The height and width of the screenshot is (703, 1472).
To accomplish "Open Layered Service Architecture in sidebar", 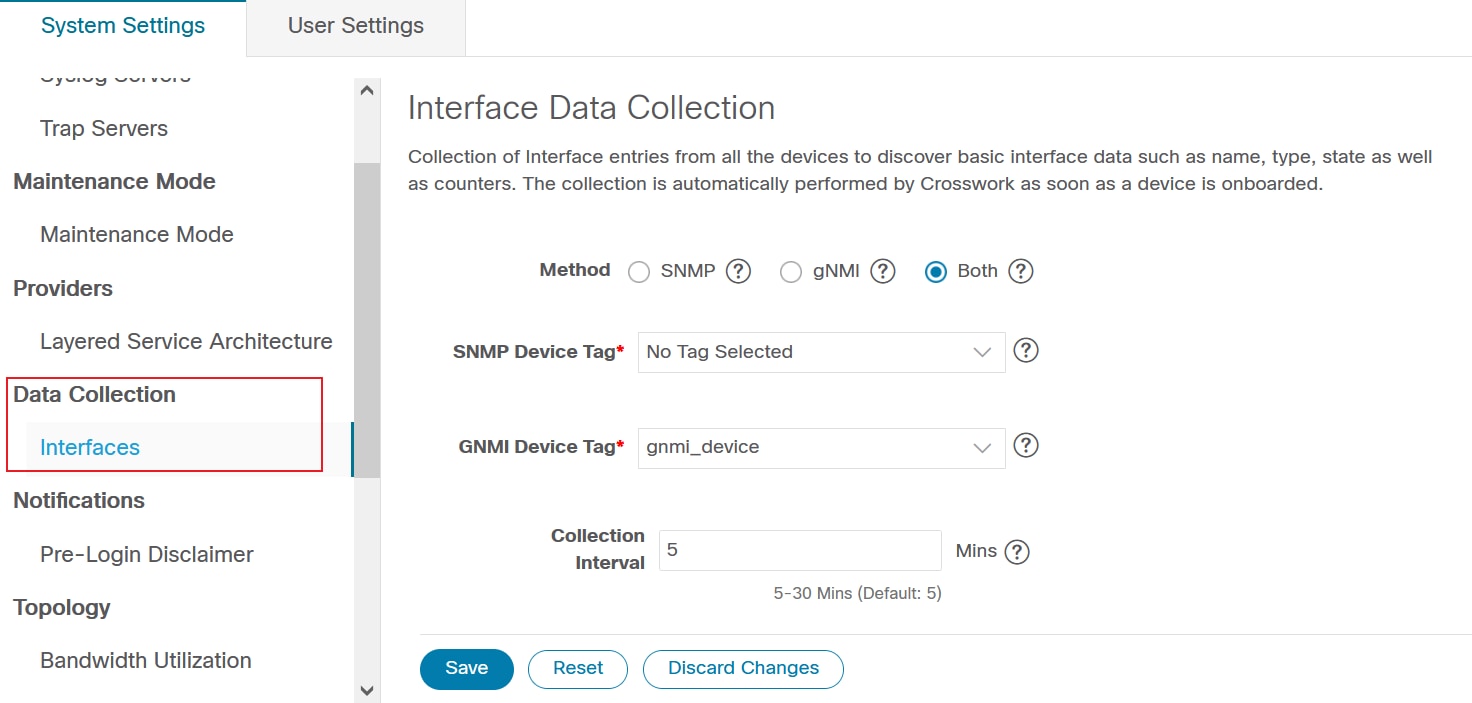I will coord(186,342).
